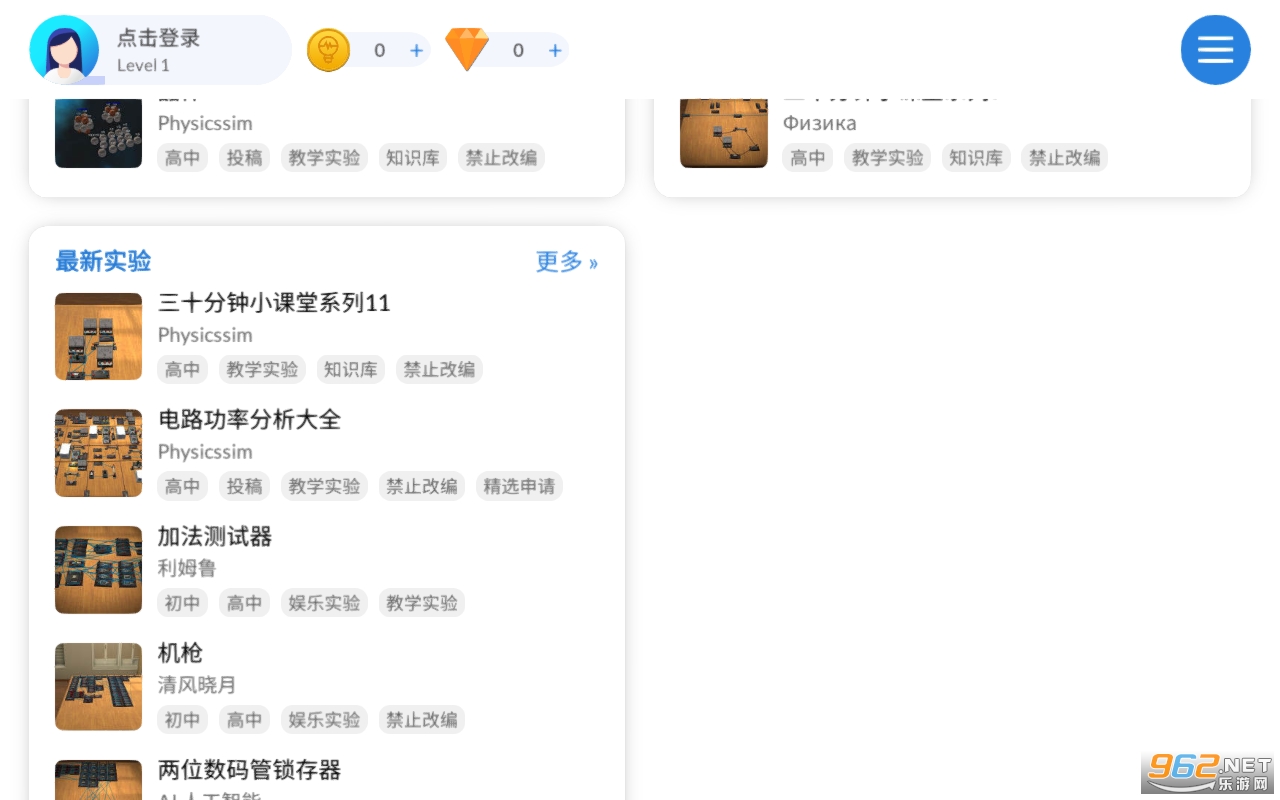The width and height of the screenshot is (1280, 800).
Task: Open thumbnail of 三十分钟小课堂系列11
Action: 98,336
